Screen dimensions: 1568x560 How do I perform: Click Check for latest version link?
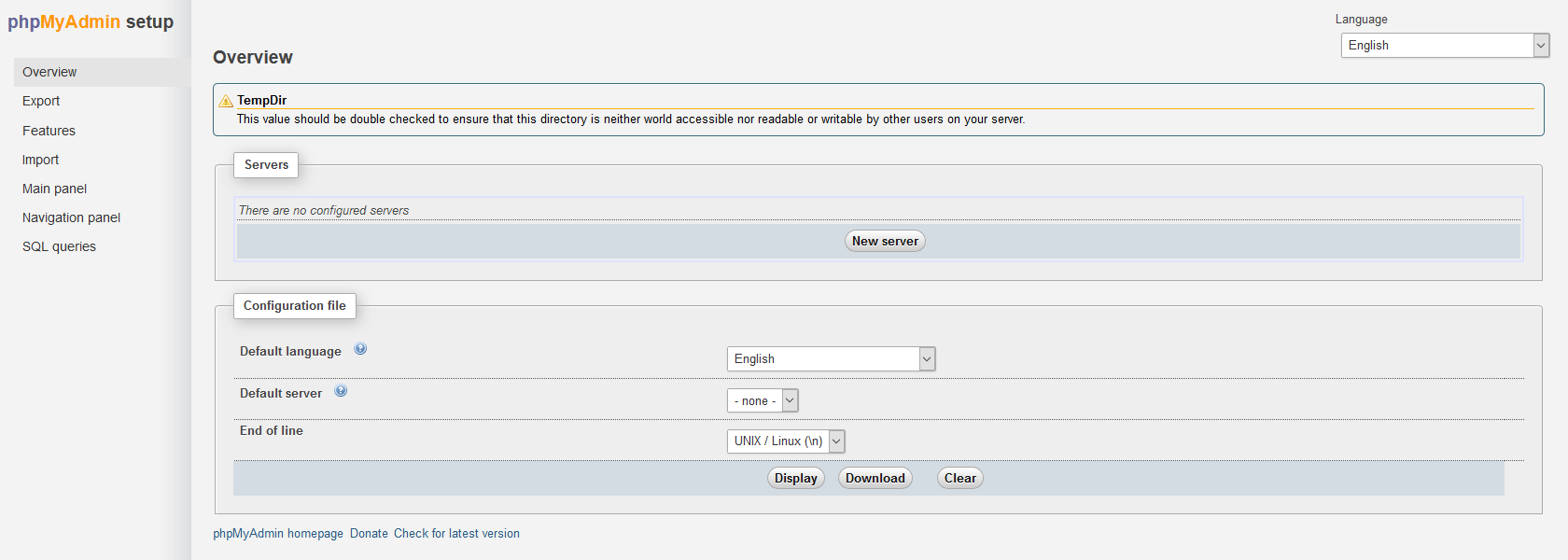click(456, 534)
